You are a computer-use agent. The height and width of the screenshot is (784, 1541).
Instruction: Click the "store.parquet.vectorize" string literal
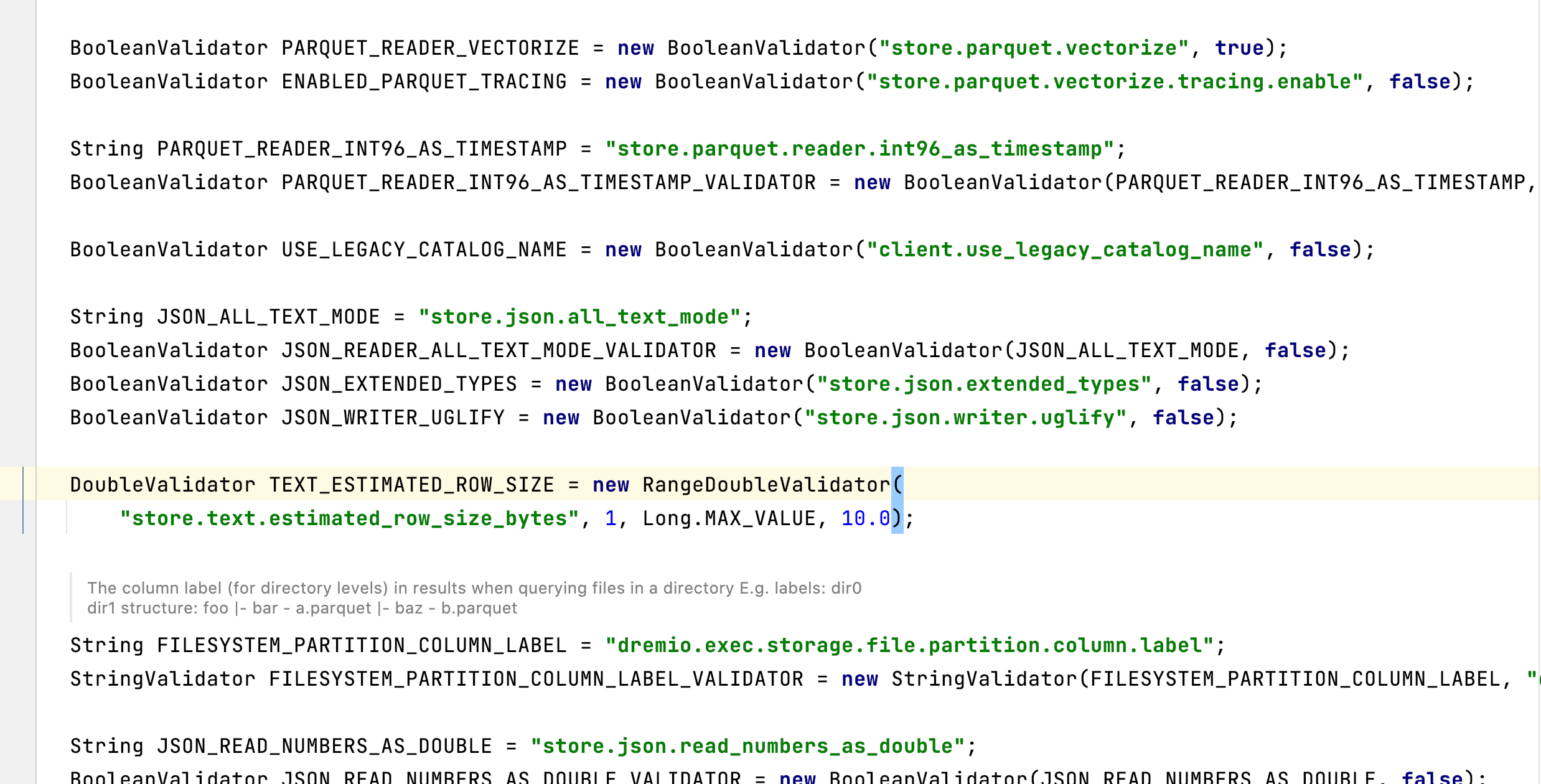pyautogui.click(x=1034, y=48)
